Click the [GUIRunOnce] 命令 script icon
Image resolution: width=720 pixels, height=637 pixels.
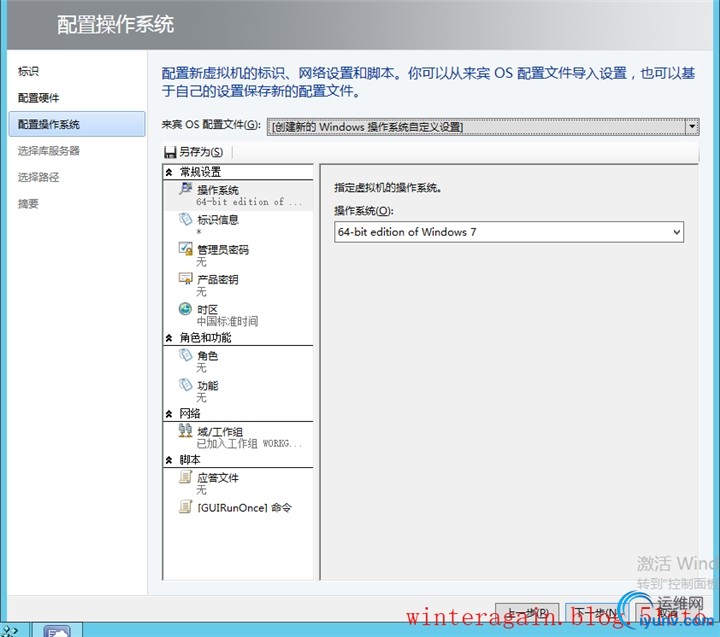[186, 507]
